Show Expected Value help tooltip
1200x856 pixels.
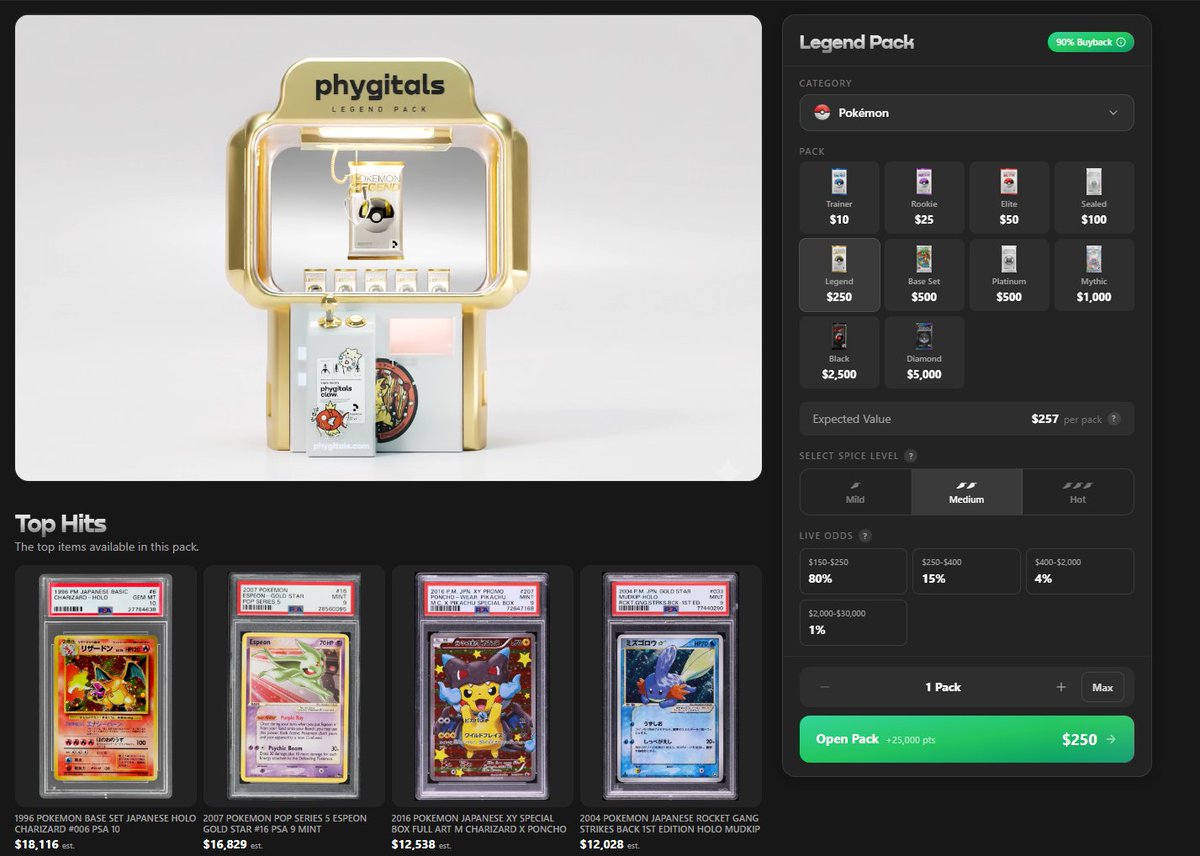coord(1114,419)
